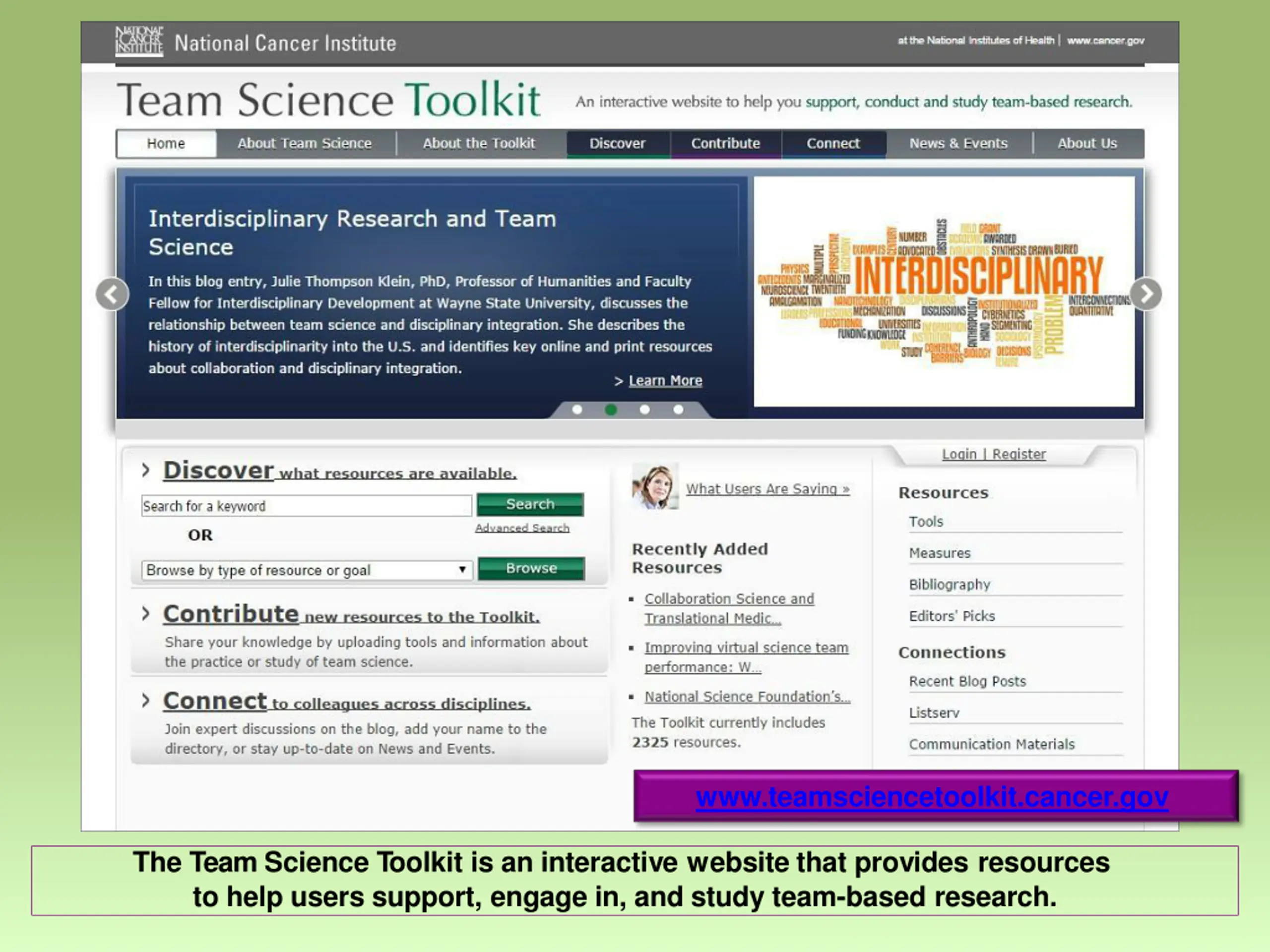Open About Us navigation tab
Viewport: 1270px width, 952px height.
1087,143
